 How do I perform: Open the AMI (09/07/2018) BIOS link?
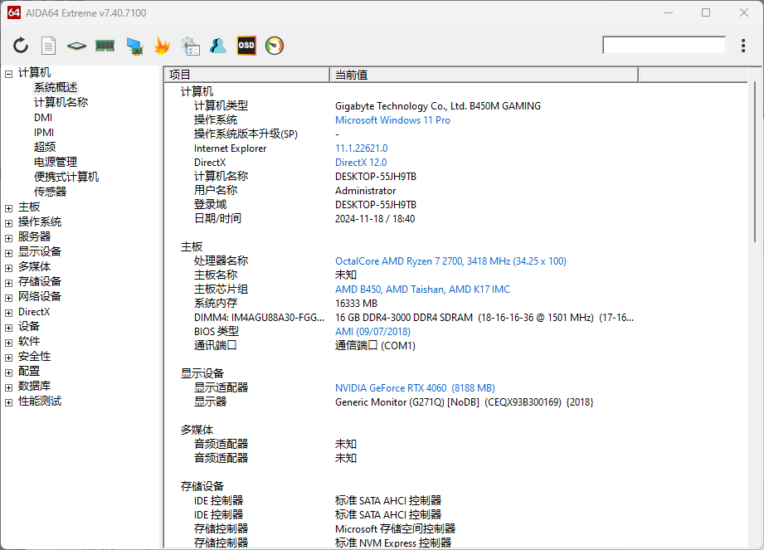pos(373,332)
